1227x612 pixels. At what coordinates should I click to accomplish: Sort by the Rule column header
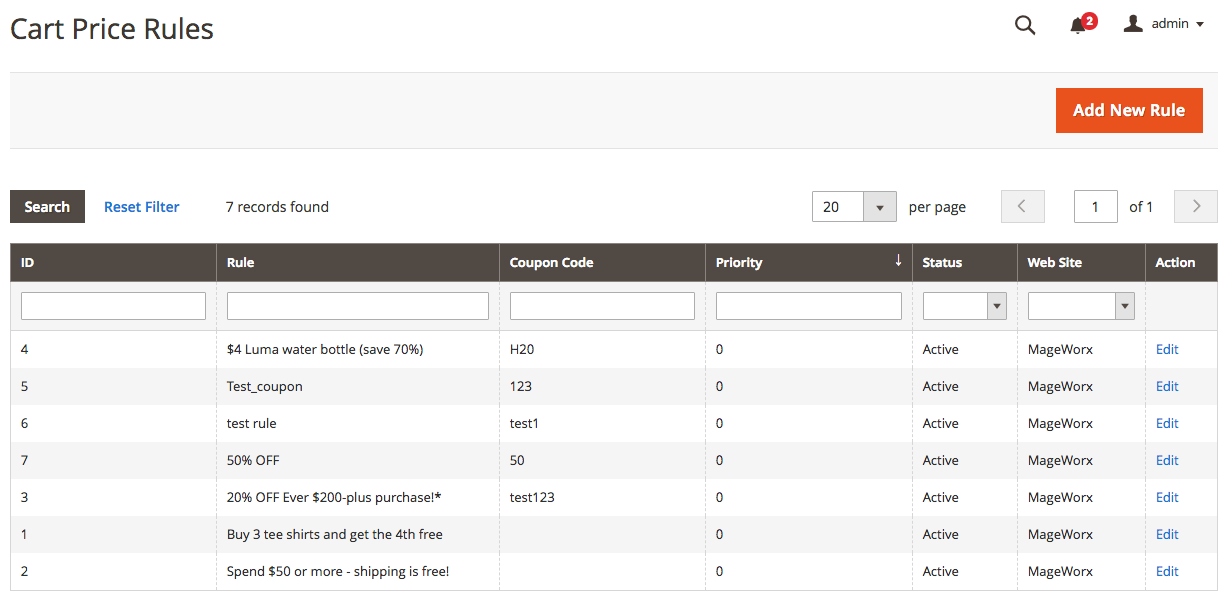click(358, 263)
